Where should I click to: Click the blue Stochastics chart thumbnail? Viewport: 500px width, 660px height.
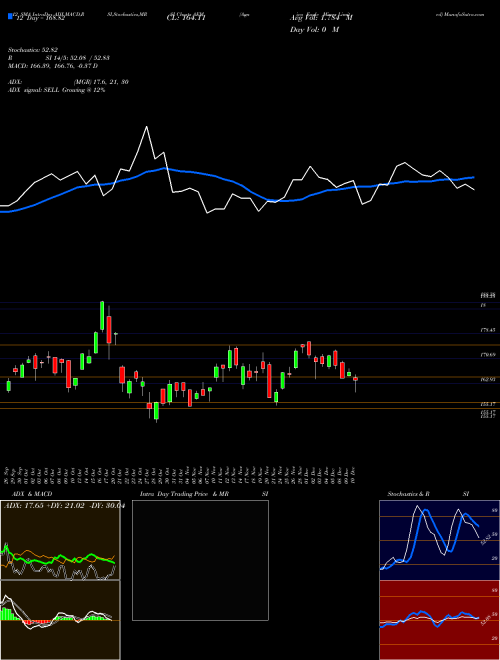[x=439, y=540]
